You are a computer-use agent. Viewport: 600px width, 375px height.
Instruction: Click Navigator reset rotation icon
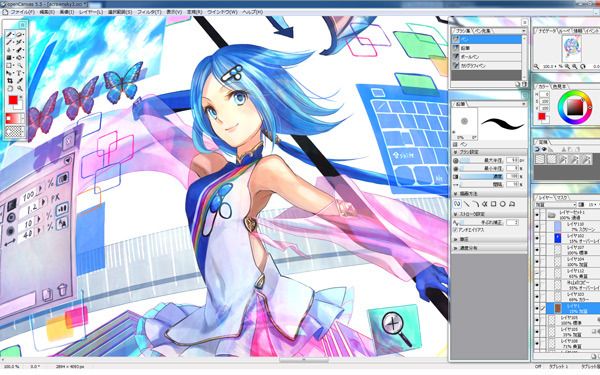(583, 67)
